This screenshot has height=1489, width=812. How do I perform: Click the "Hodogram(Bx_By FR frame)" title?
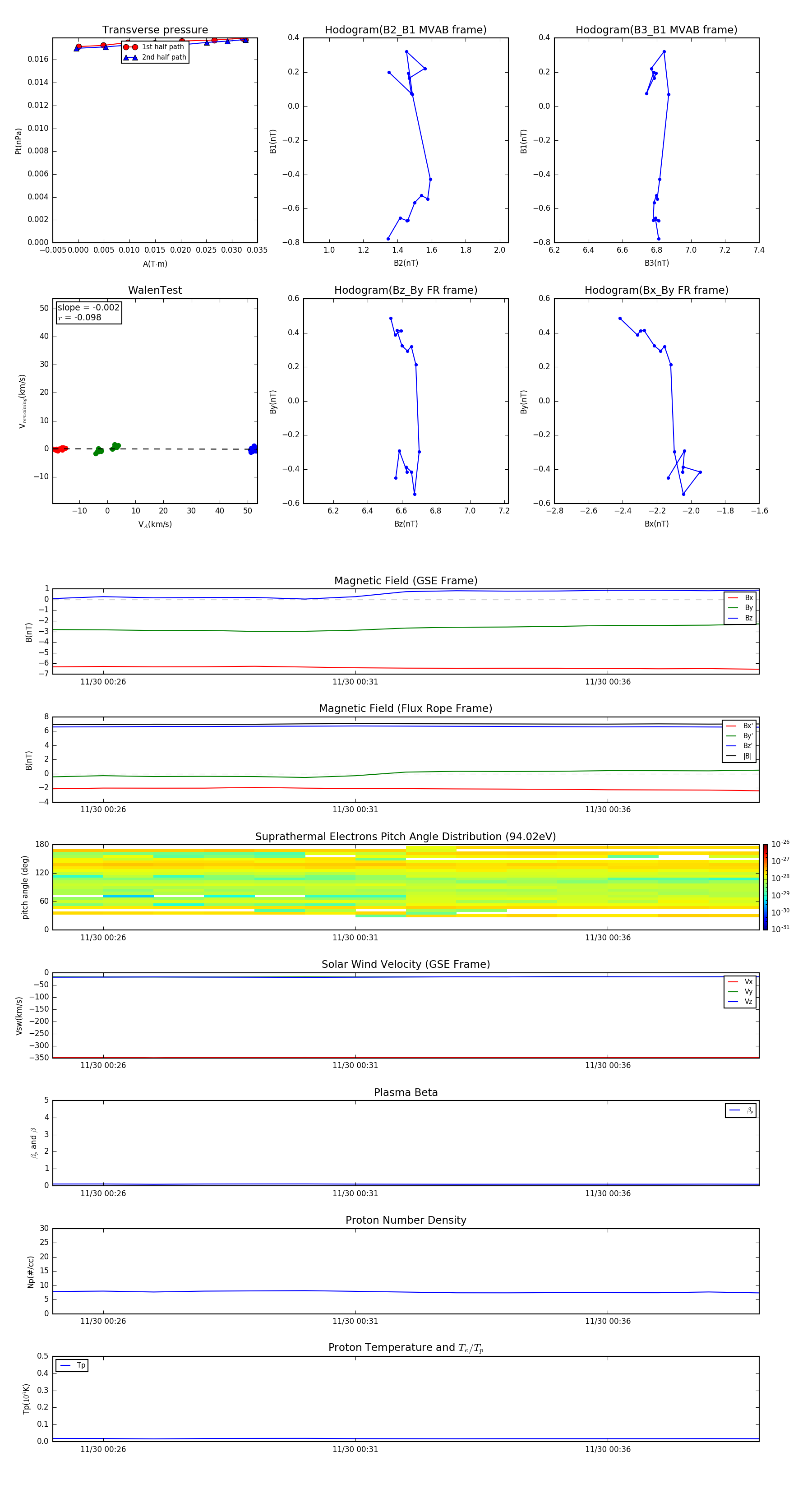pos(656,290)
